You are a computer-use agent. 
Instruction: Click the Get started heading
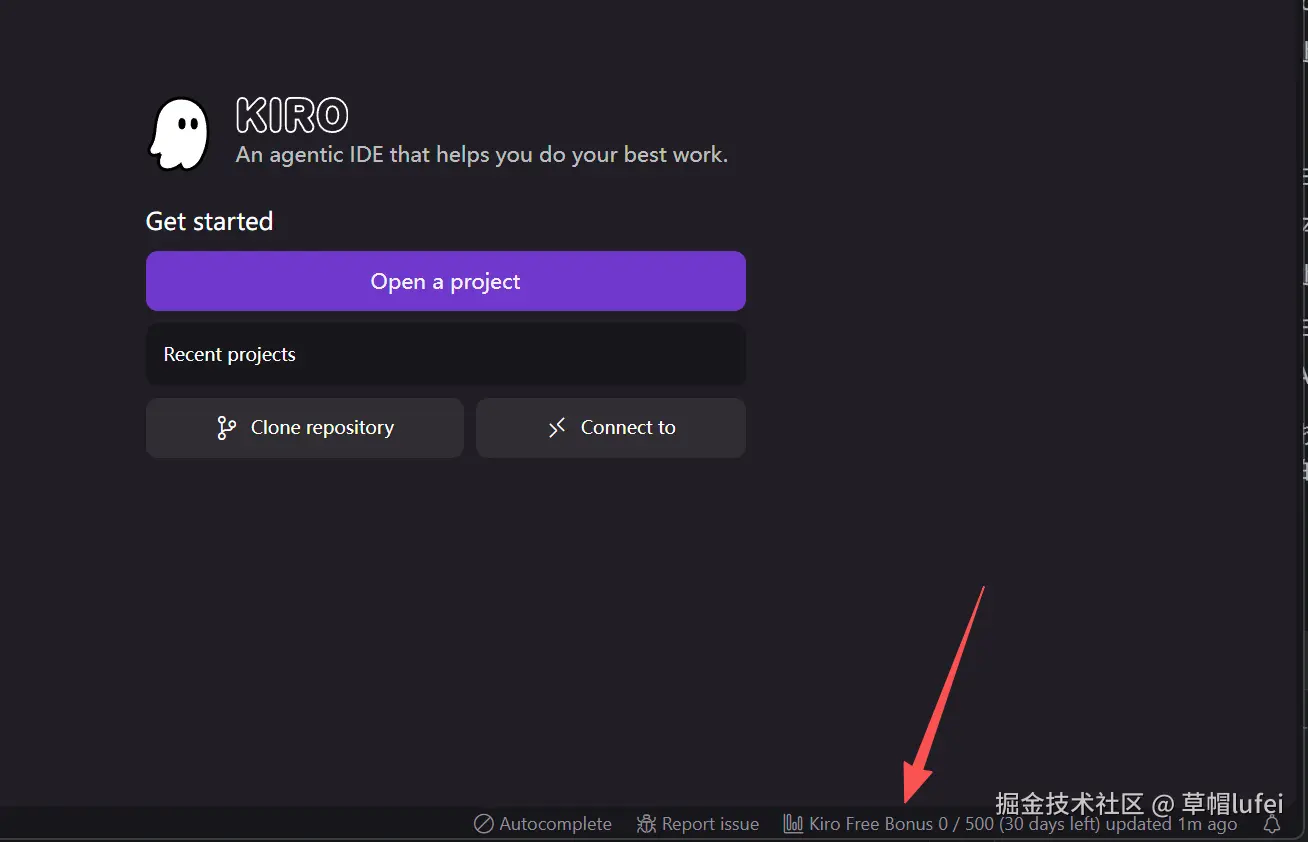pos(209,221)
